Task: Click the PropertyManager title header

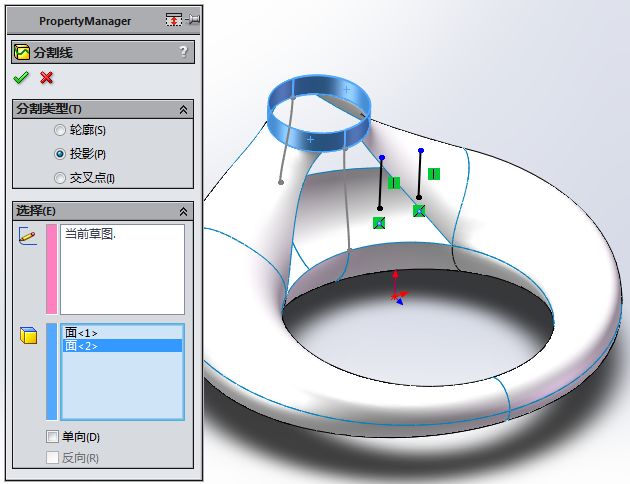Action: tap(85, 21)
